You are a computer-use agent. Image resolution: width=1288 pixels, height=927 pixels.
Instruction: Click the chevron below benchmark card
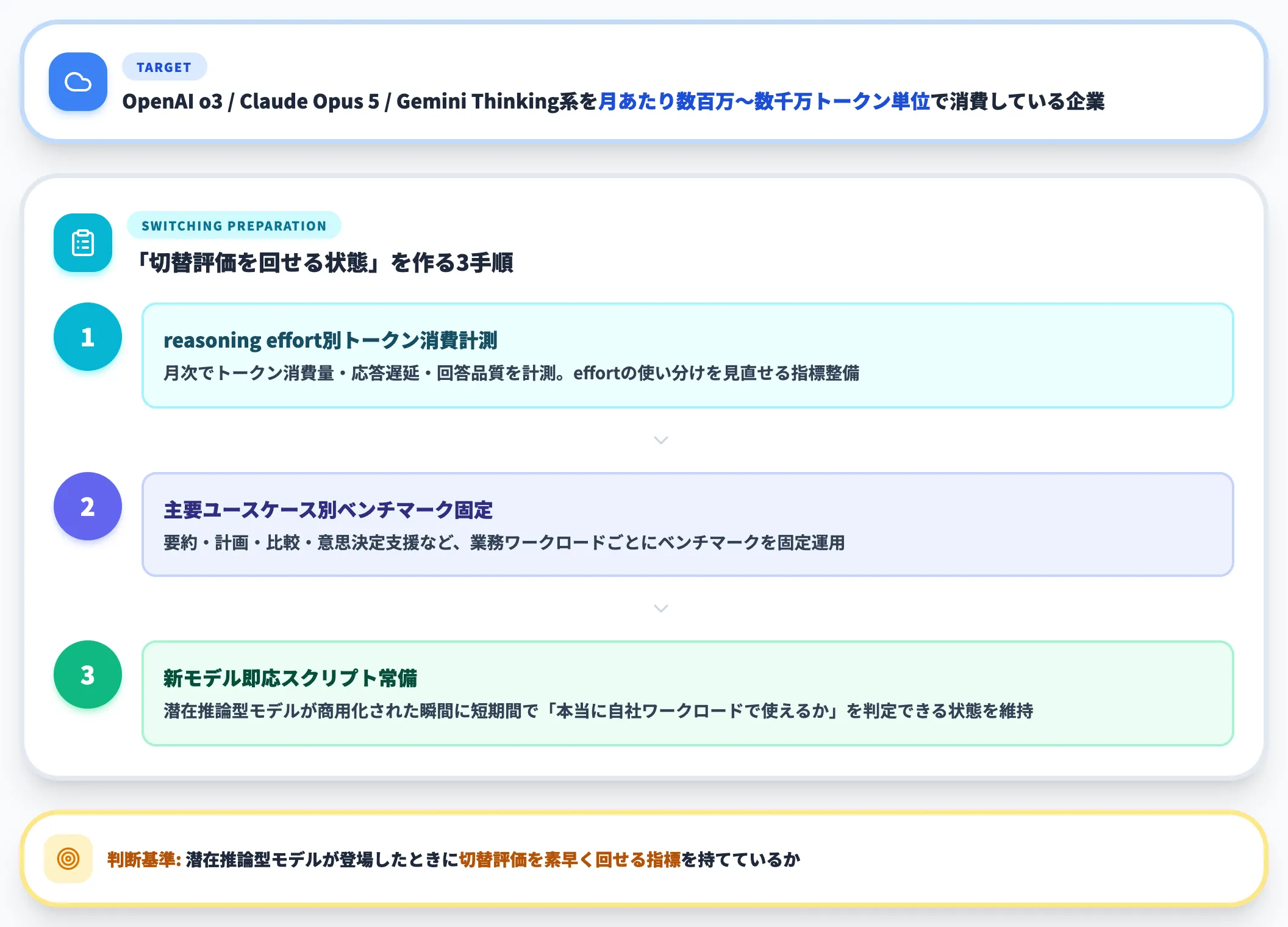661,609
